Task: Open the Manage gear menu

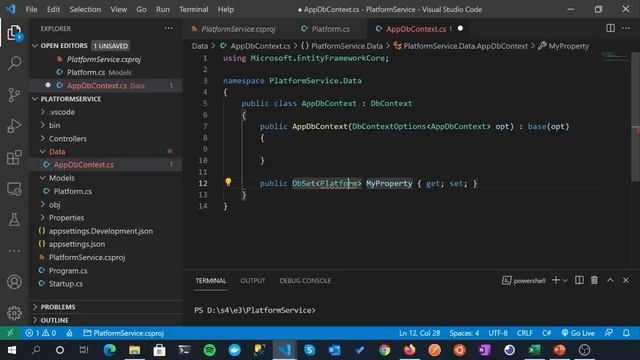Action: [x=14, y=313]
